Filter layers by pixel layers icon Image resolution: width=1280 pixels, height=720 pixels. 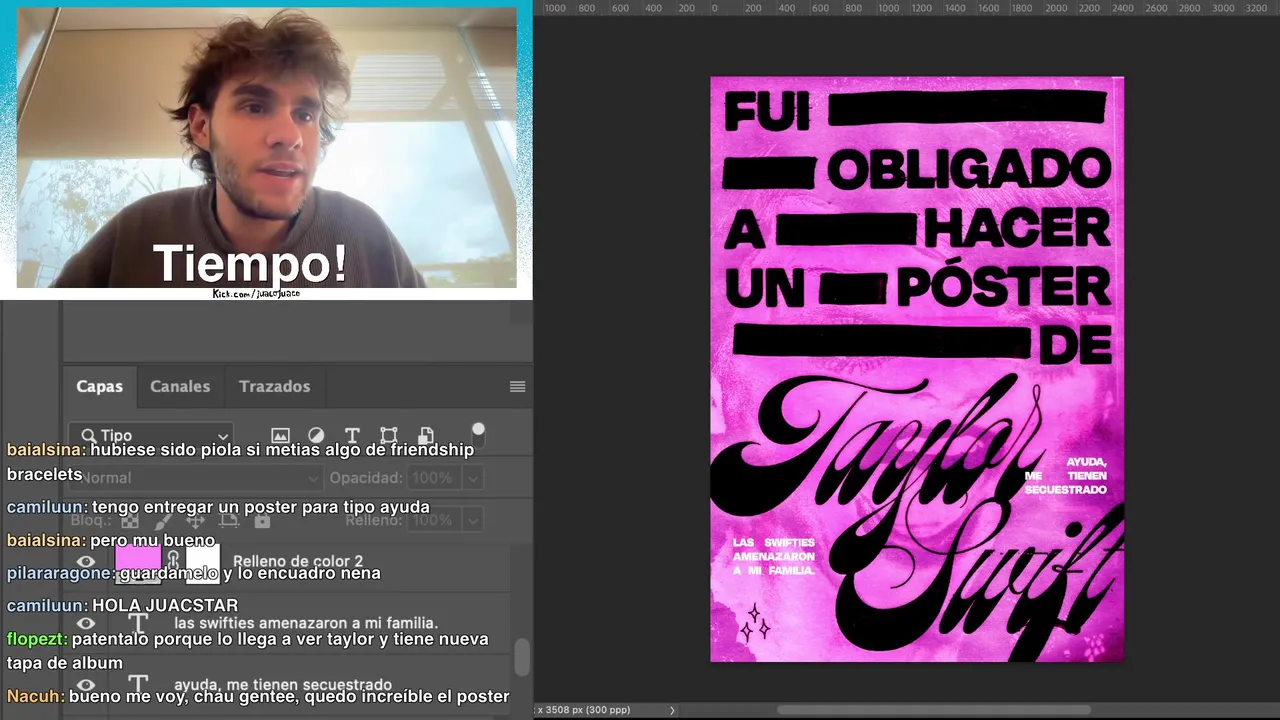pos(280,435)
